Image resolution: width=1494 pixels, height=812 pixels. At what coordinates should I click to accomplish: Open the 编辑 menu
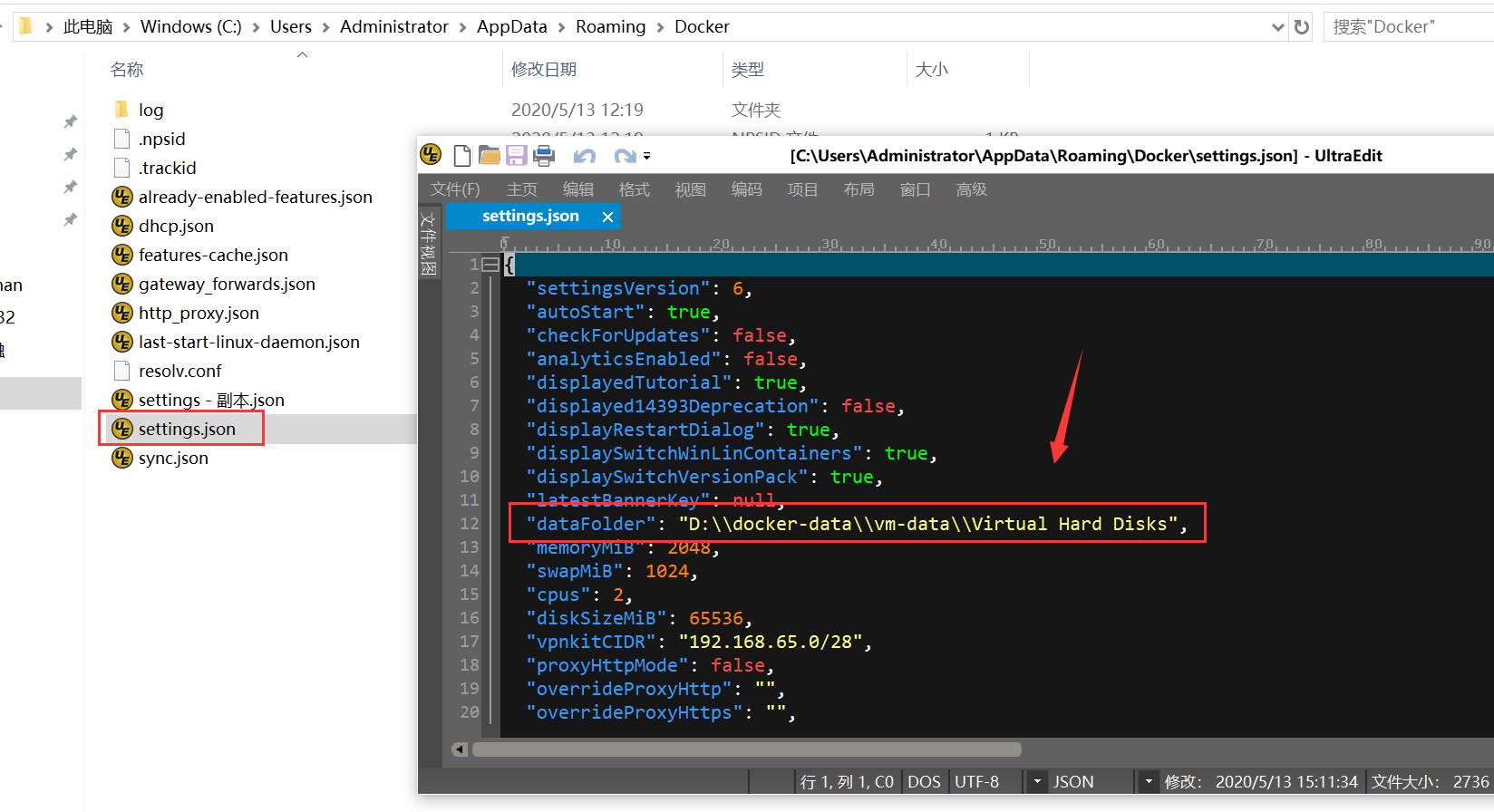pos(578,189)
